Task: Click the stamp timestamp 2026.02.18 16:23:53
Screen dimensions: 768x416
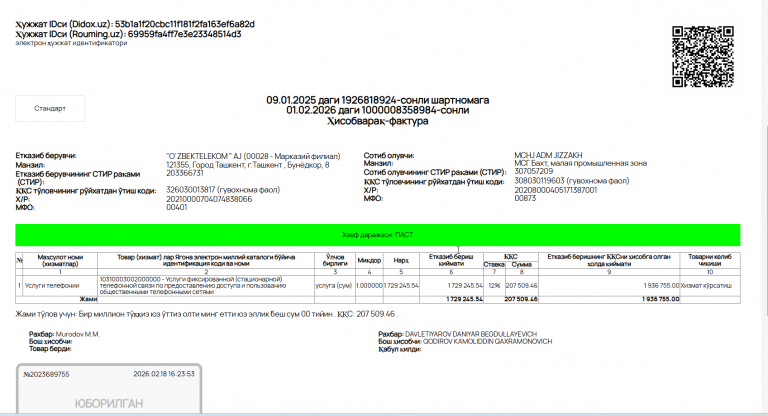Action: [x=164, y=374]
